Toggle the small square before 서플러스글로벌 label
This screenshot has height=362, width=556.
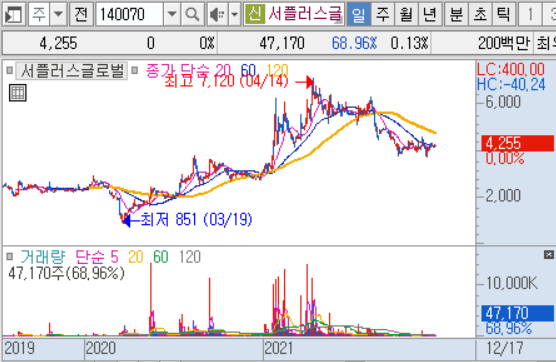(x=10, y=71)
